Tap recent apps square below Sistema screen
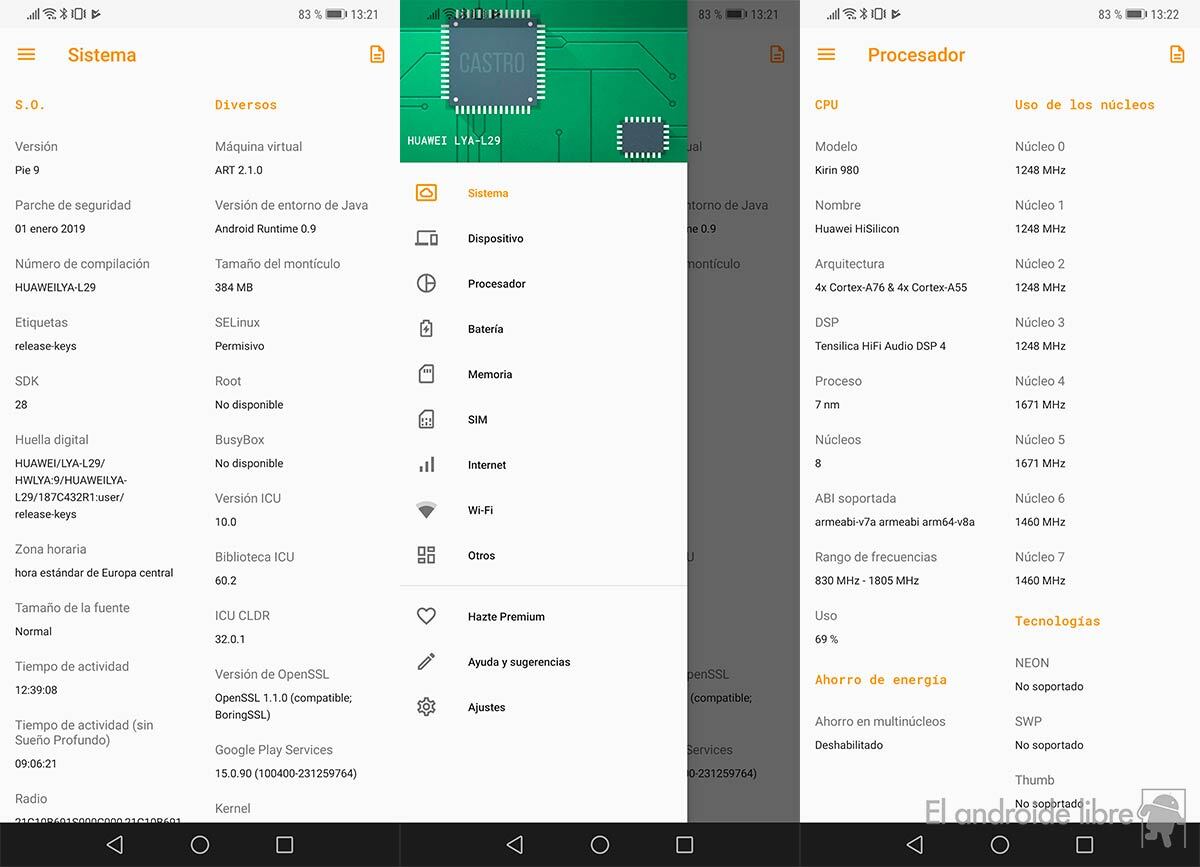Image resolution: width=1200 pixels, height=867 pixels. coord(284,845)
